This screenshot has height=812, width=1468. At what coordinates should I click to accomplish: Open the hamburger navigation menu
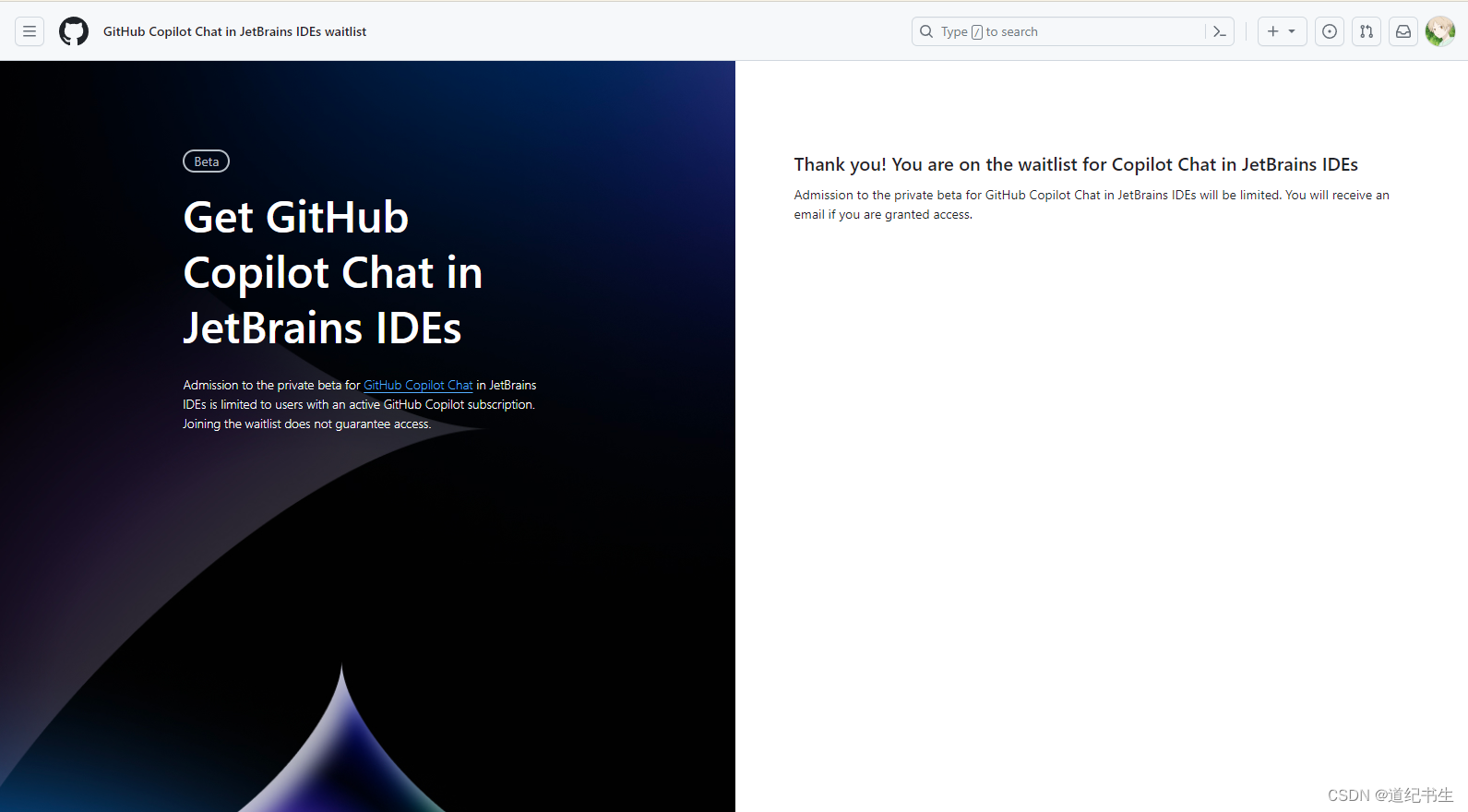pyautogui.click(x=30, y=31)
